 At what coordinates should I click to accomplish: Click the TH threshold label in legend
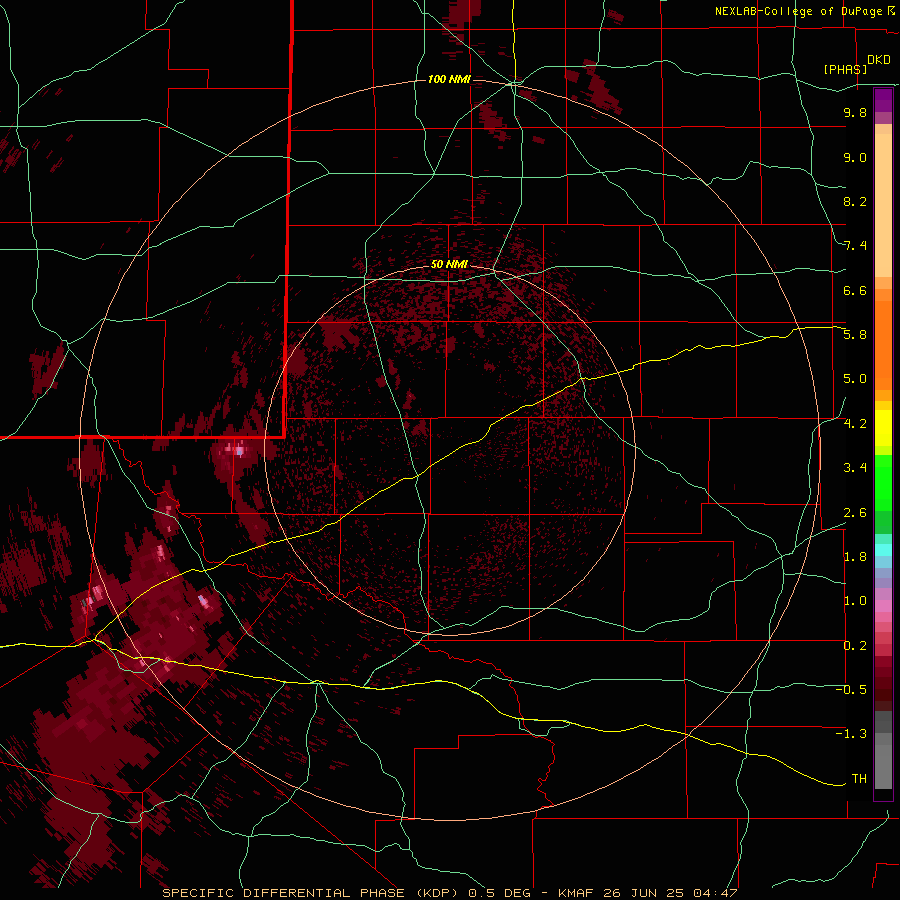coord(859,779)
